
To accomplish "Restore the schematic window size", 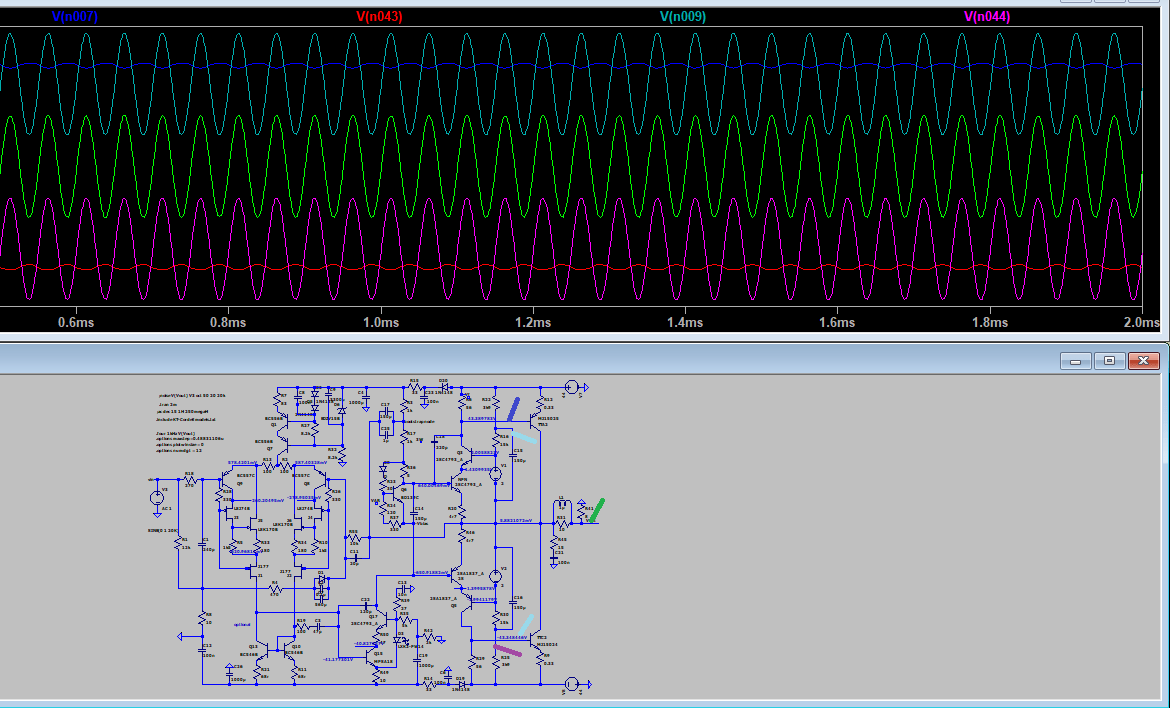I will (1110, 361).
